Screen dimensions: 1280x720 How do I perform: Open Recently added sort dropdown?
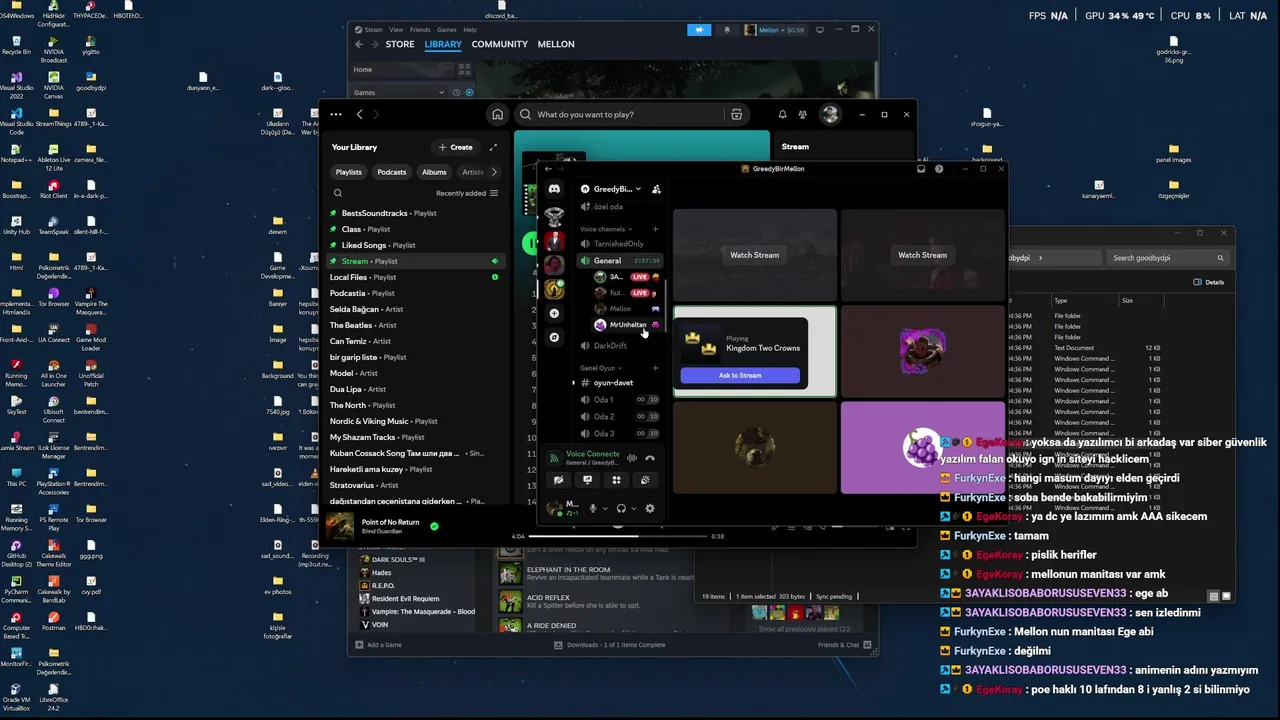[467, 193]
